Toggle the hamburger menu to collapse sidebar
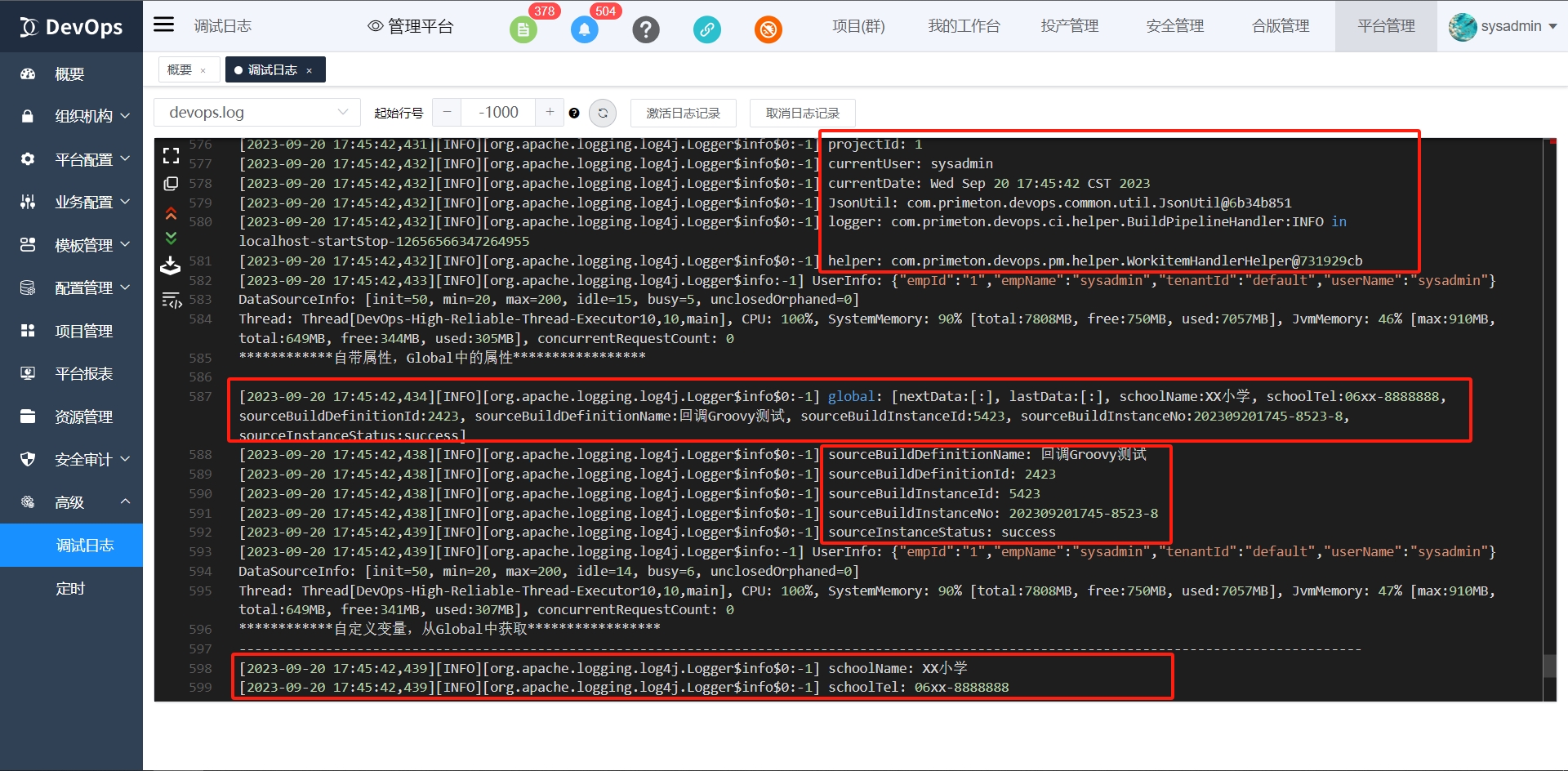This screenshot has height=771, width=1568. (164, 25)
